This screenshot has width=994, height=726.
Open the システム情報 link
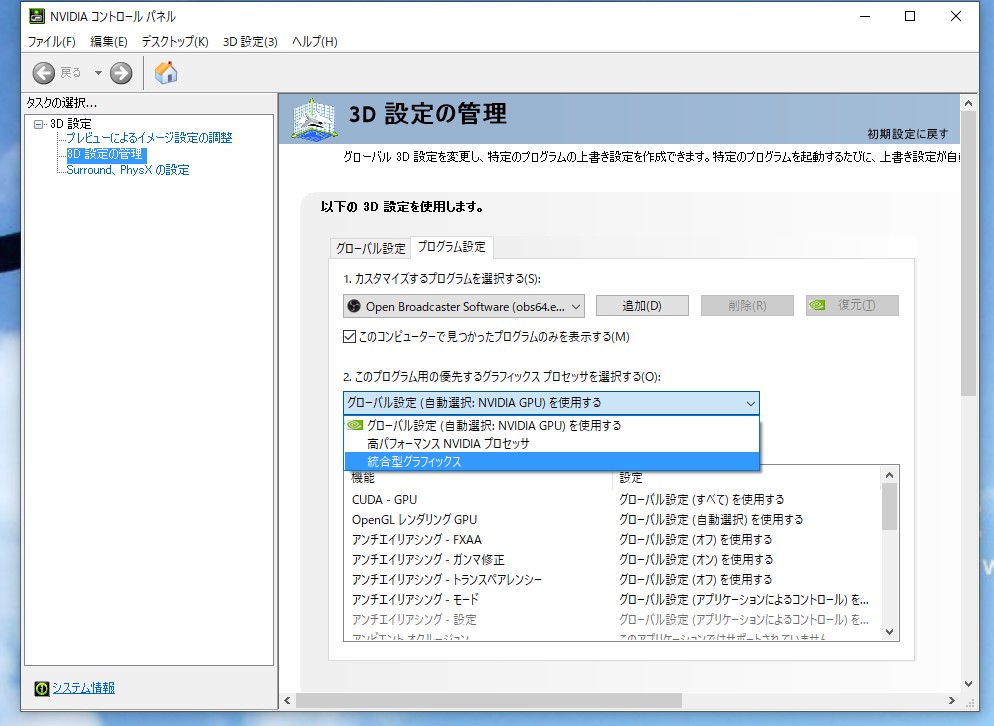83,688
